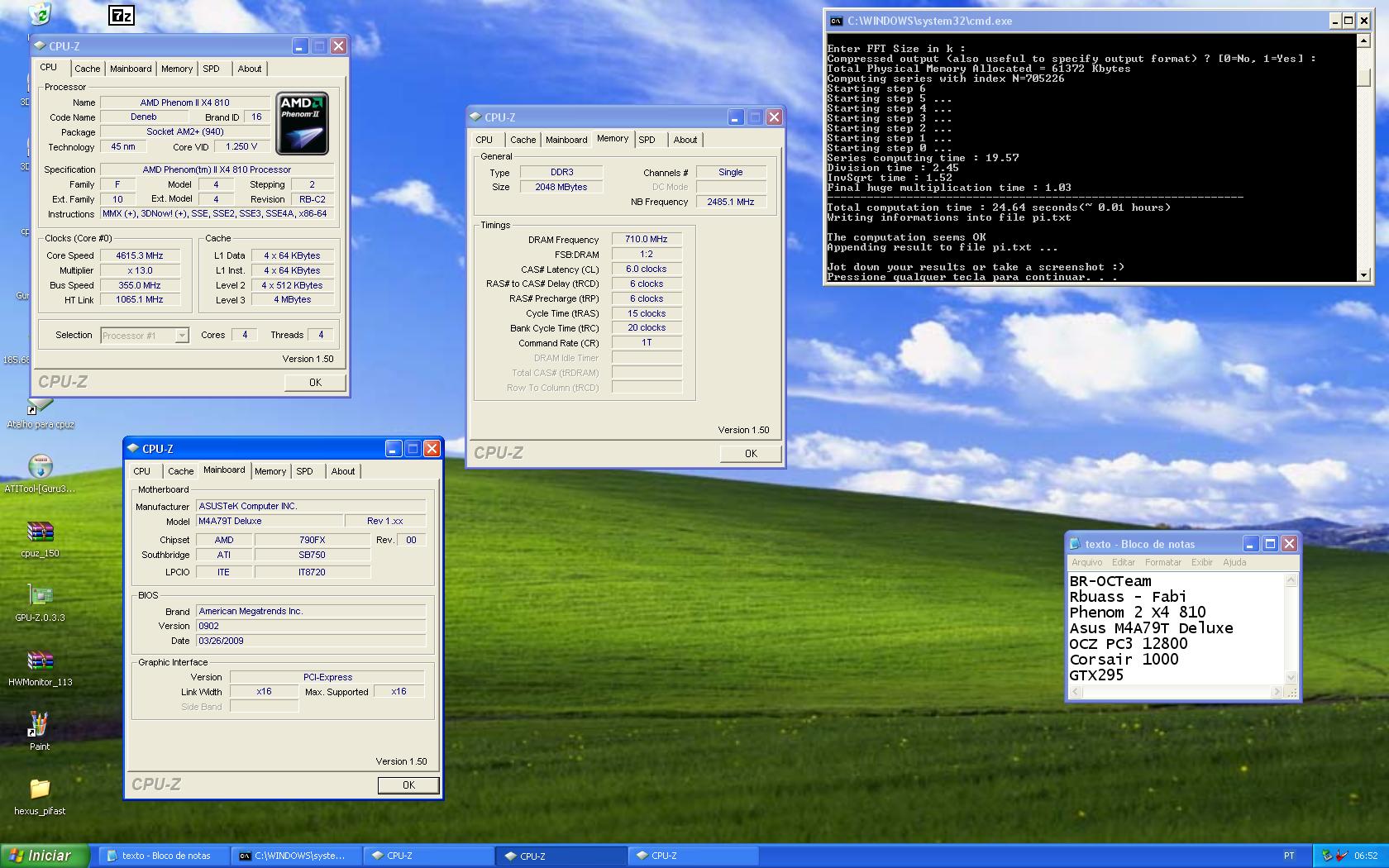Image resolution: width=1389 pixels, height=868 pixels.
Task: Click Notepad horizontal scrollbar right arrow
Action: tap(1278, 692)
